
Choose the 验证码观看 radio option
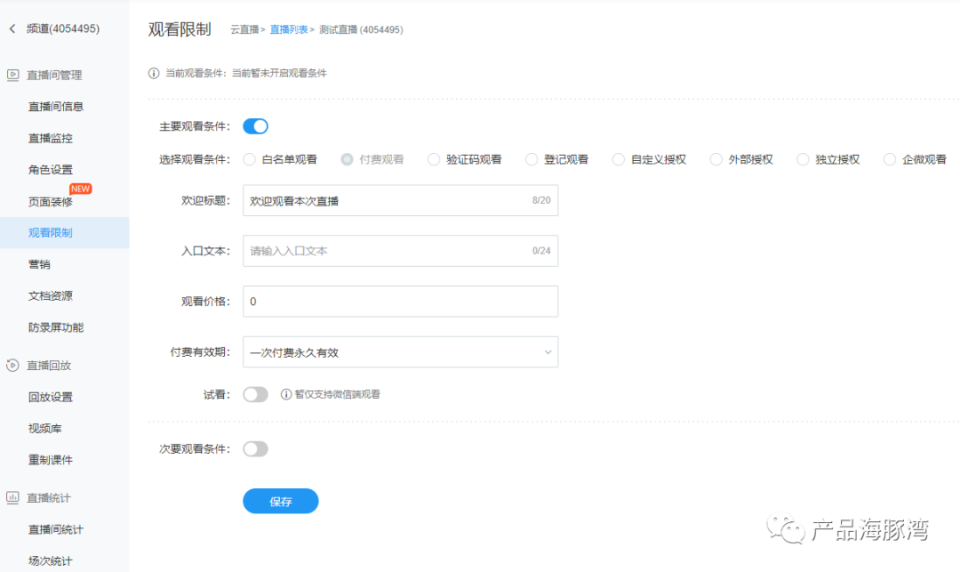pos(433,159)
